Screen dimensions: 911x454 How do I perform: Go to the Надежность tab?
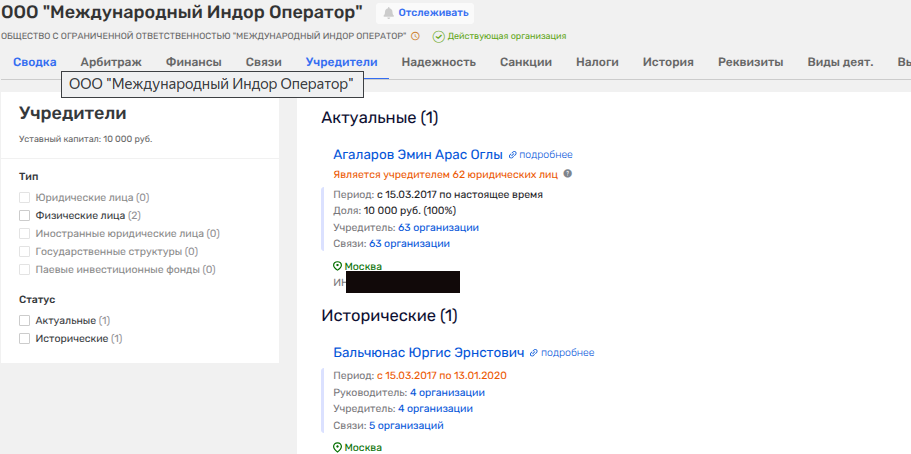pyautogui.click(x=438, y=62)
